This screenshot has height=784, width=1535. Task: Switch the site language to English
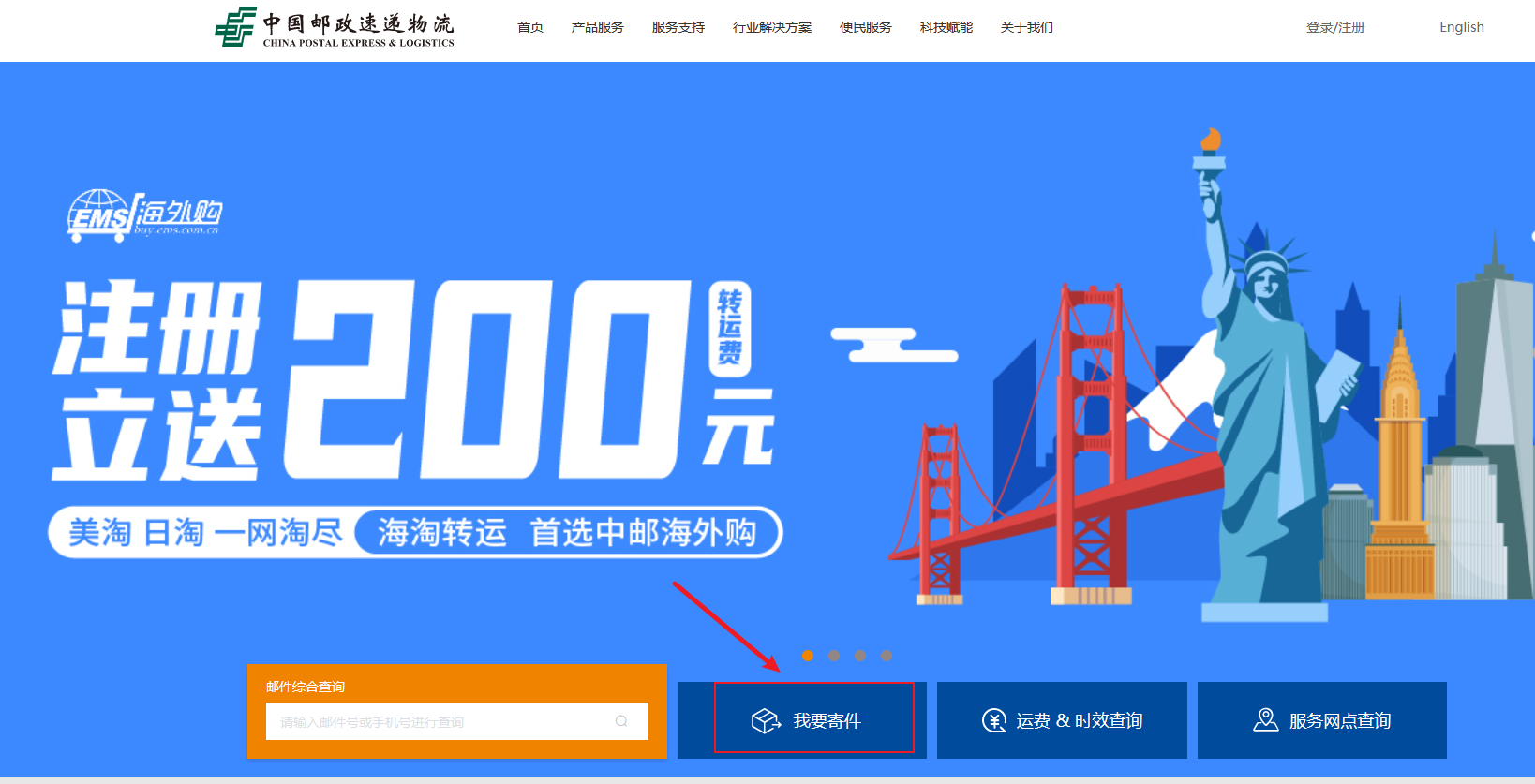[x=1461, y=27]
